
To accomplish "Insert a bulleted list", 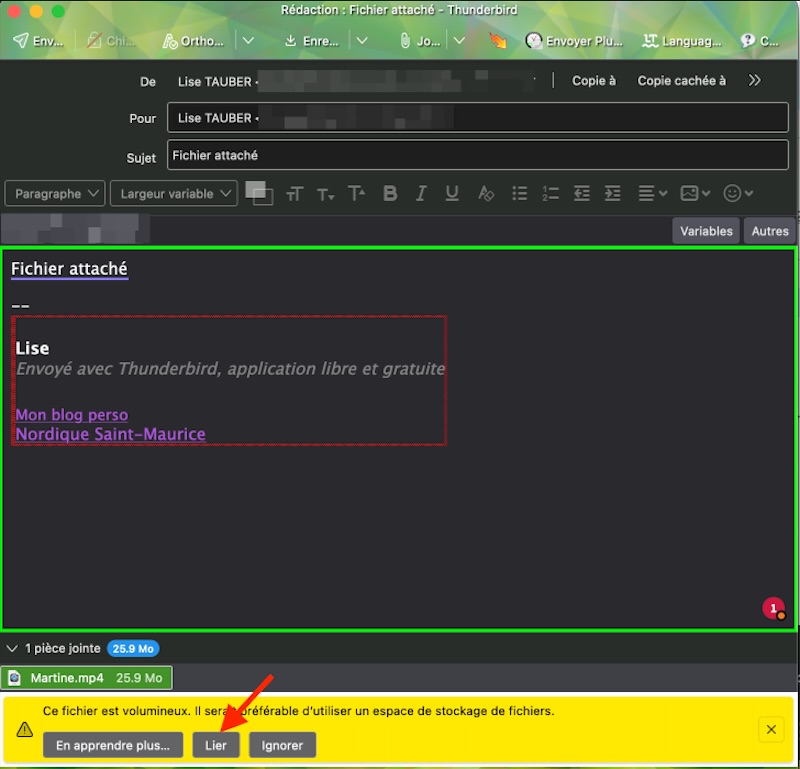I will pyautogui.click(x=519, y=193).
